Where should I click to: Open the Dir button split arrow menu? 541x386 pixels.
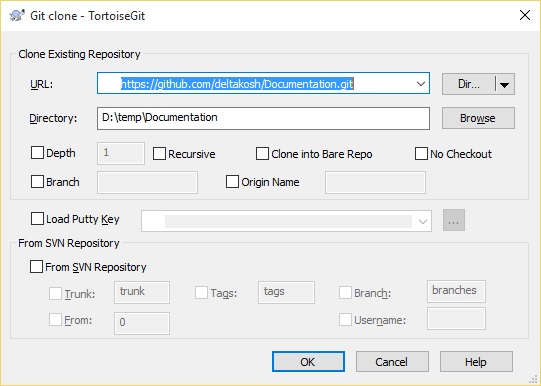[x=504, y=84]
